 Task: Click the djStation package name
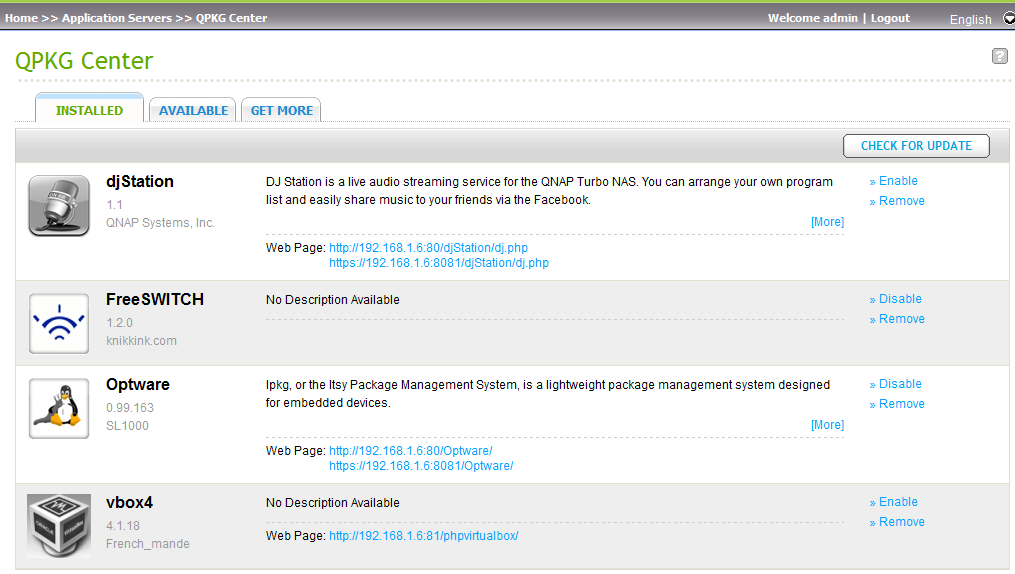tap(140, 182)
